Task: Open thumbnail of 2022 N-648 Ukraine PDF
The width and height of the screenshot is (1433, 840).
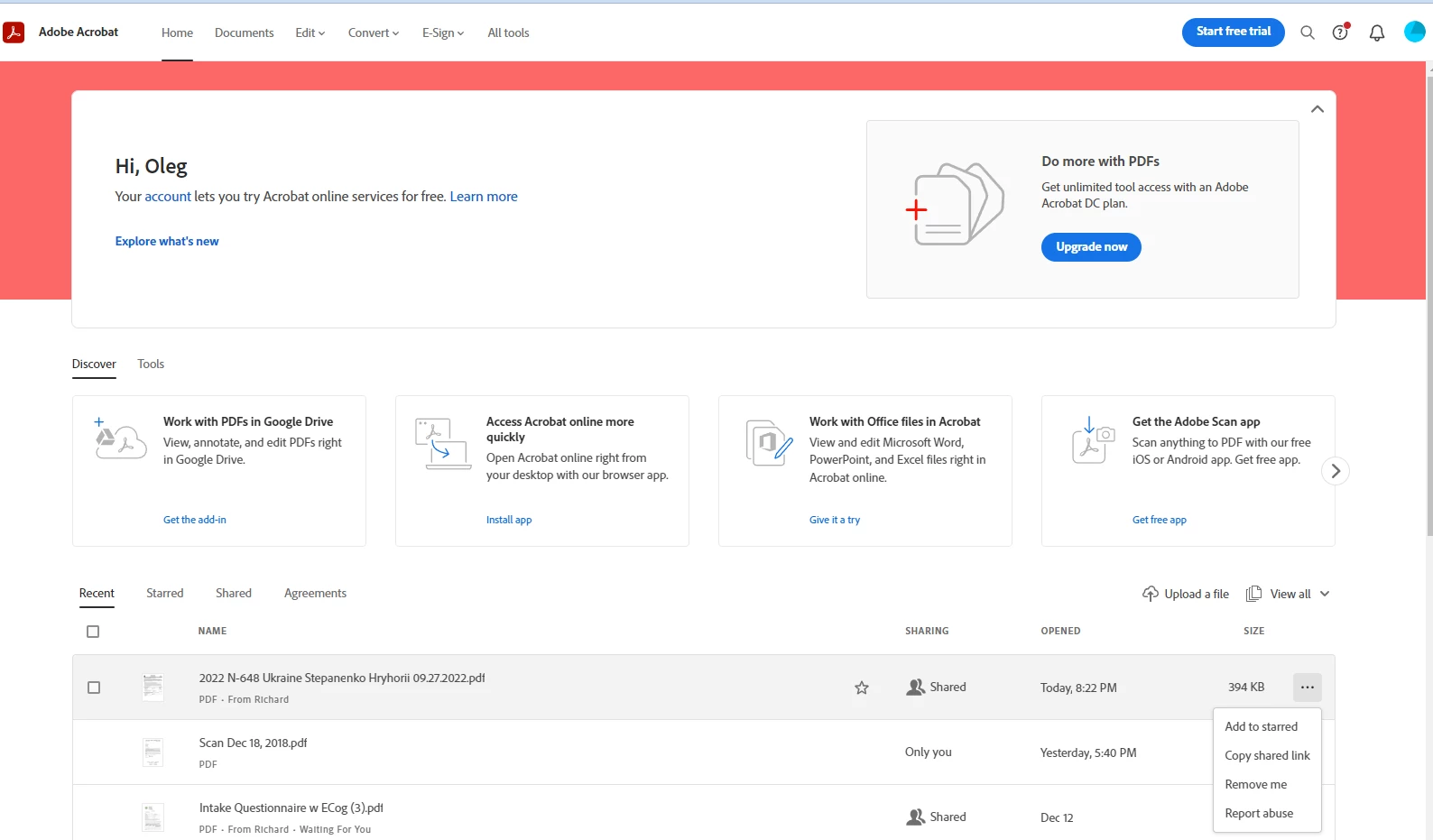Action: [x=153, y=688]
